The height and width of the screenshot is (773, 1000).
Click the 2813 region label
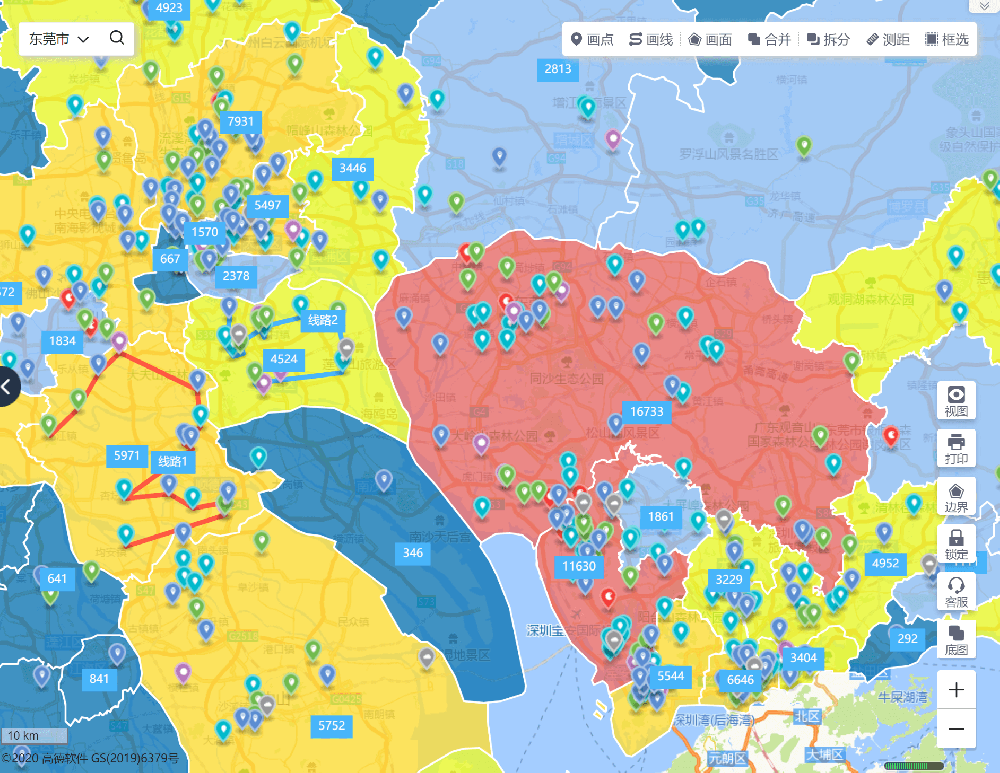[x=558, y=69]
